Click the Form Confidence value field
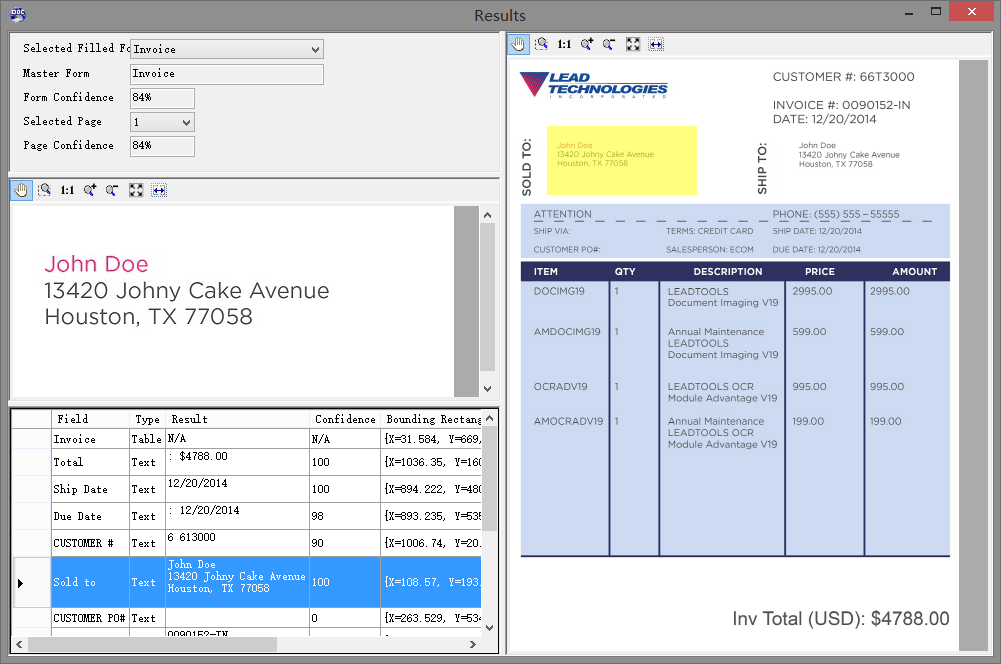The width and height of the screenshot is (1001, 664). (160, 97)
